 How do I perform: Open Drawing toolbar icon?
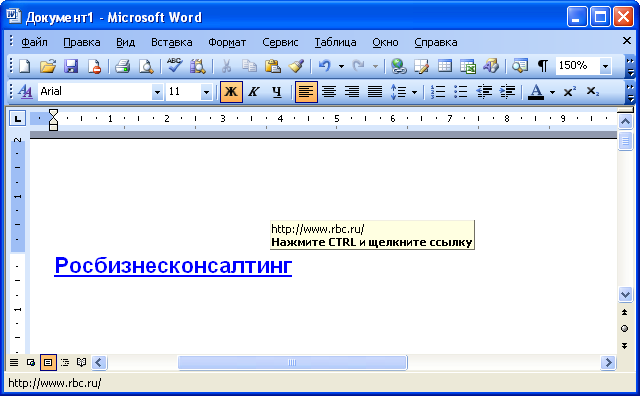click(x=491, y=66)
